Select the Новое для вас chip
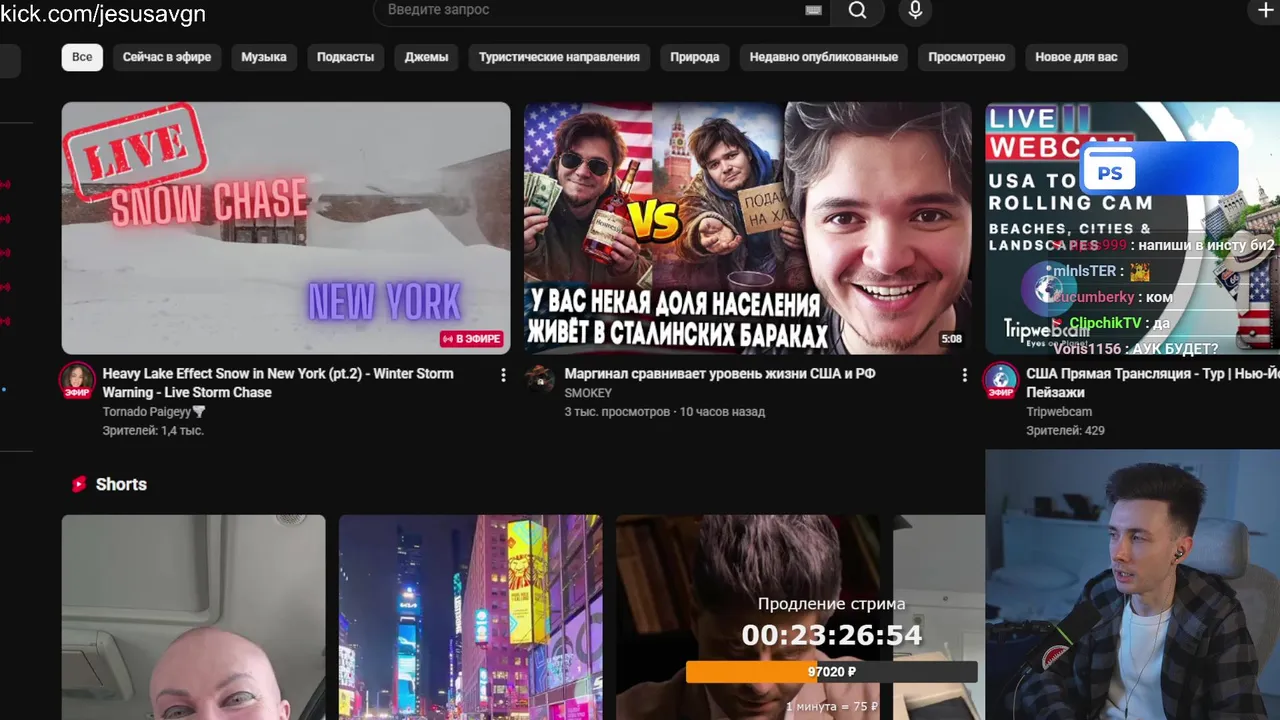This screenshot has width=1280, height=720. [1076, 57]
